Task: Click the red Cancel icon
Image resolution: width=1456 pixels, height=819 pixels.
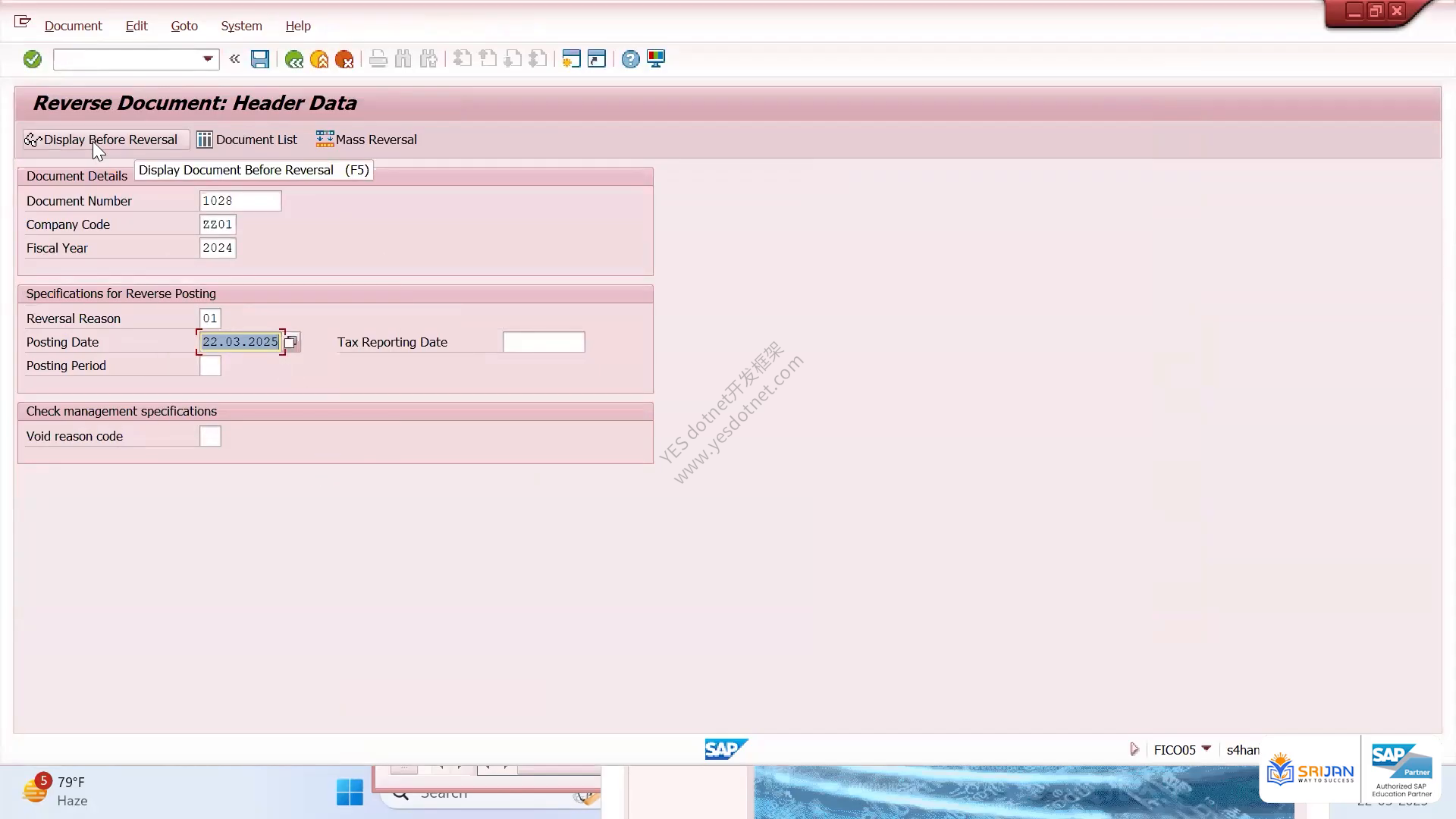Action: pos(344,59)
